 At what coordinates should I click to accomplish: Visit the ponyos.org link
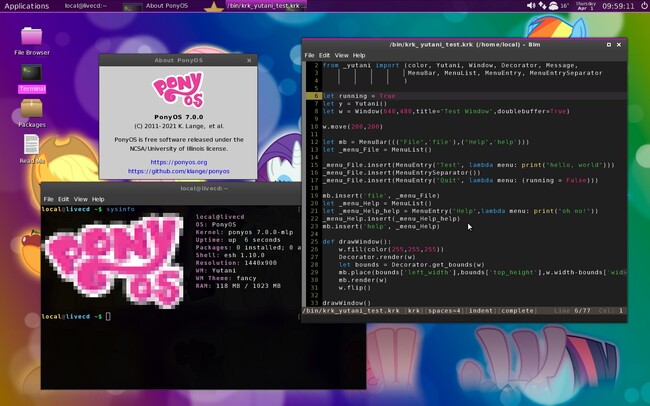click(177, 161)
